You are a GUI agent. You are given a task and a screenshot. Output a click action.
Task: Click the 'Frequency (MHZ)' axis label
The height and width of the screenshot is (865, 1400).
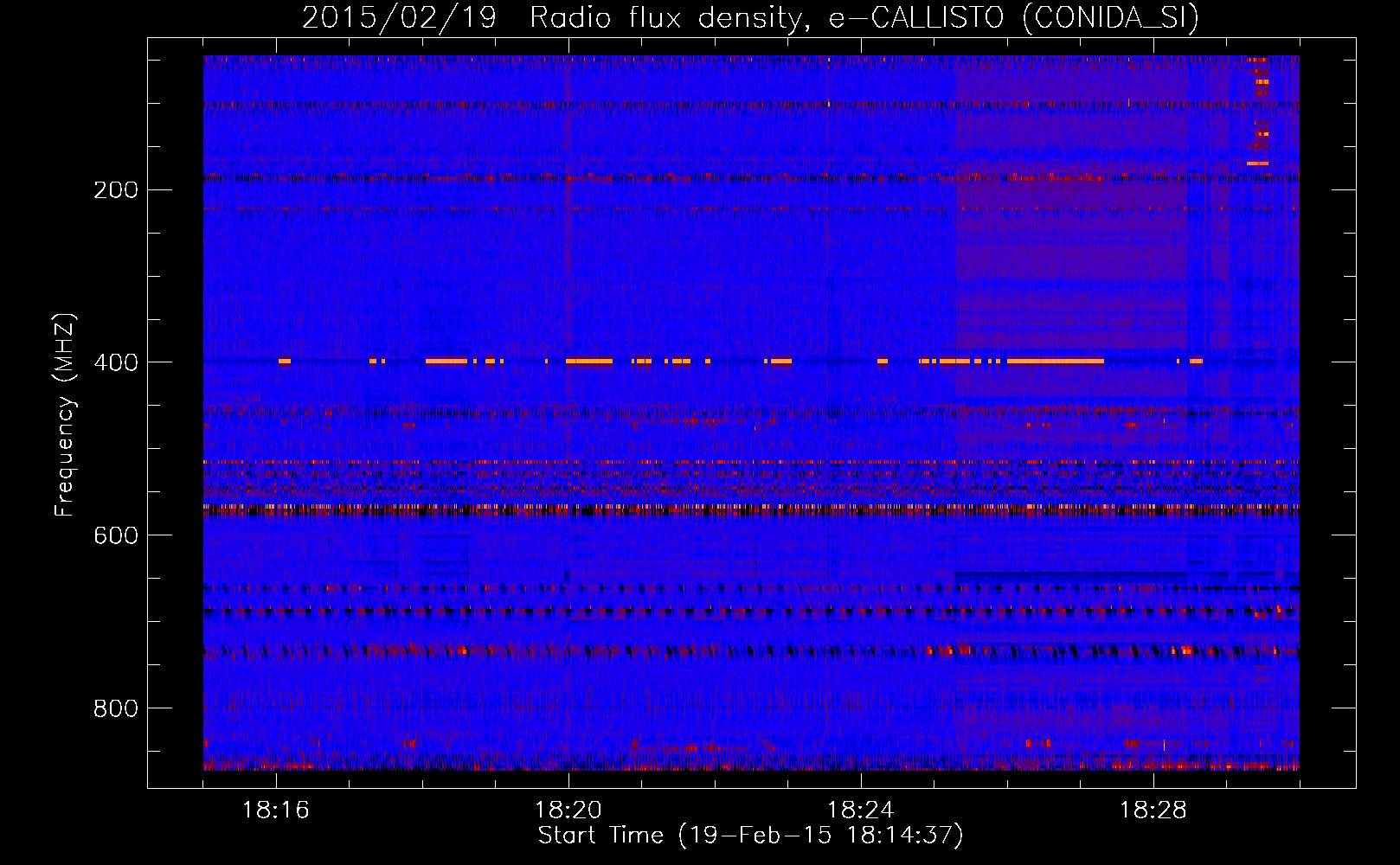point(65,415)
